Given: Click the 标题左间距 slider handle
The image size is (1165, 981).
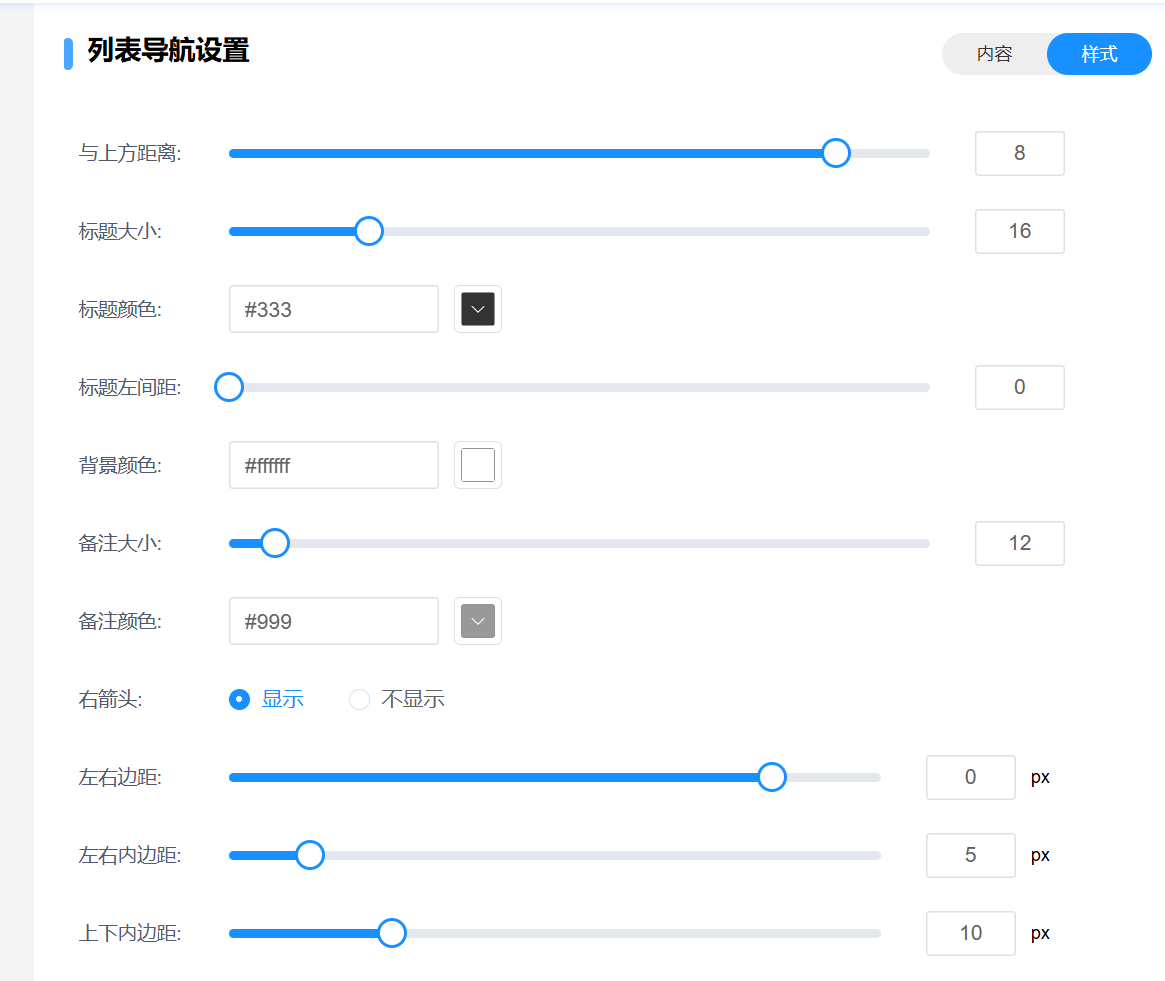Looking at the screenshot, I should coord(229,387).
